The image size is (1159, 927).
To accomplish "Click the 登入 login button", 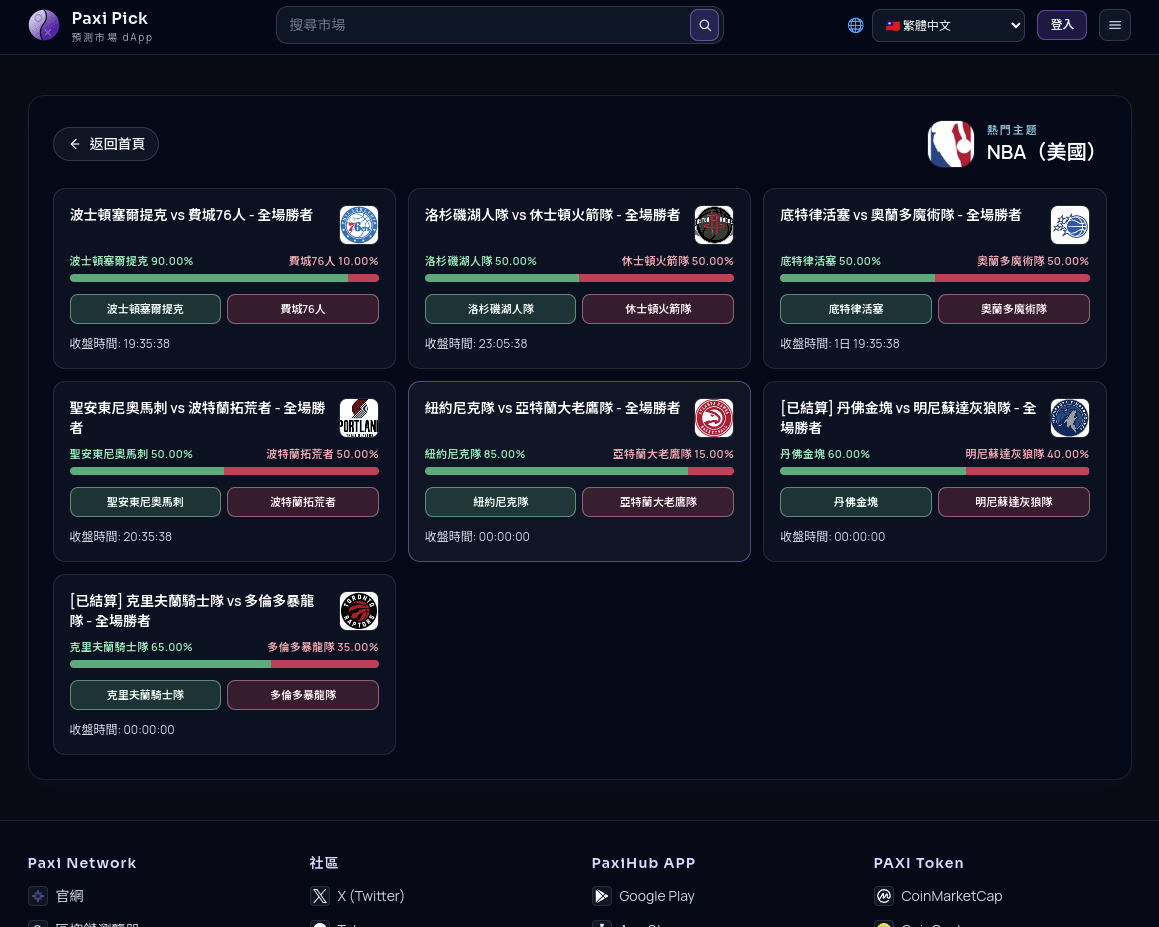I will (1061, 25).
